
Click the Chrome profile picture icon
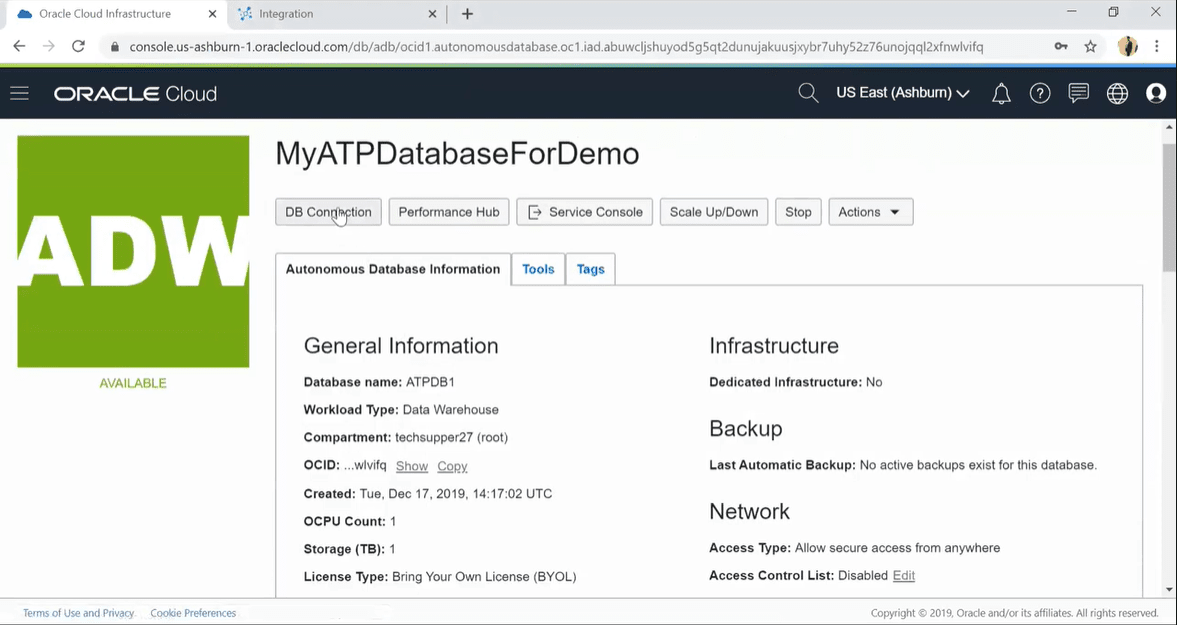pos(1127,47)
